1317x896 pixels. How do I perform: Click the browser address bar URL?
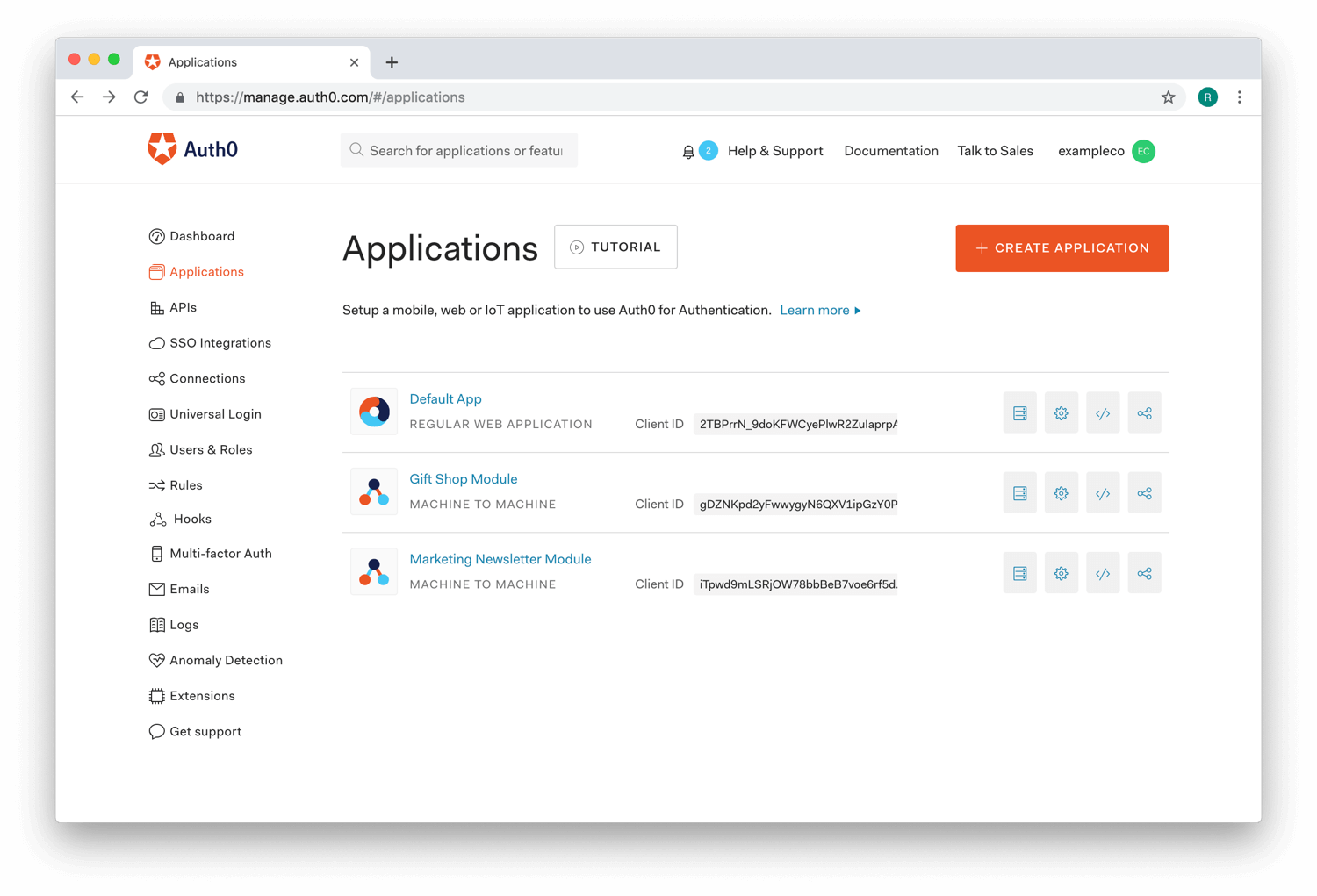click(330, 97)
